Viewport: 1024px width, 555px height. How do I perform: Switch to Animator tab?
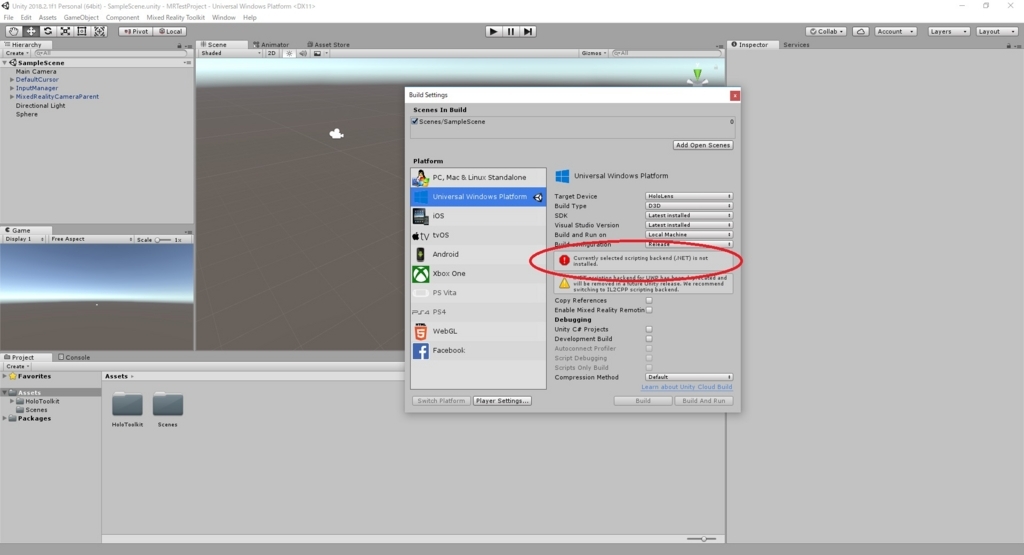271,45
